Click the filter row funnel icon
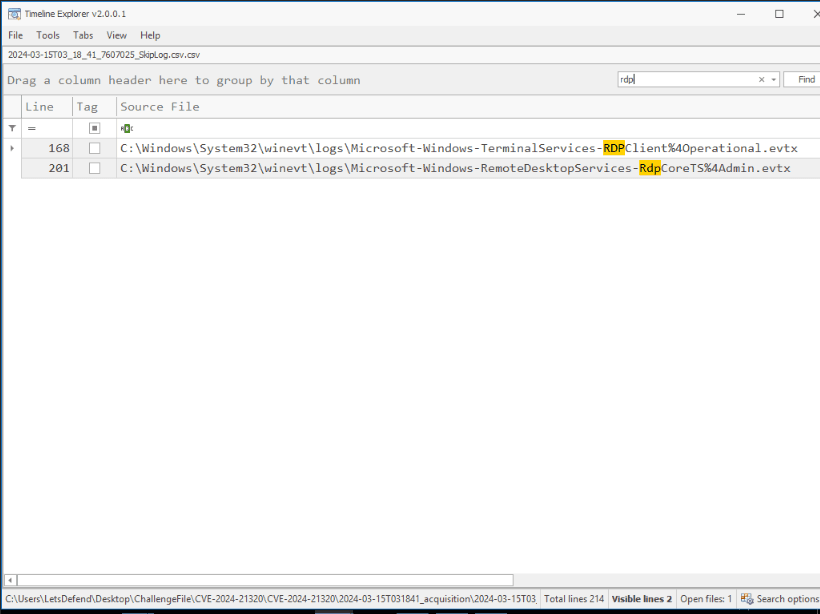 point(12,128)
